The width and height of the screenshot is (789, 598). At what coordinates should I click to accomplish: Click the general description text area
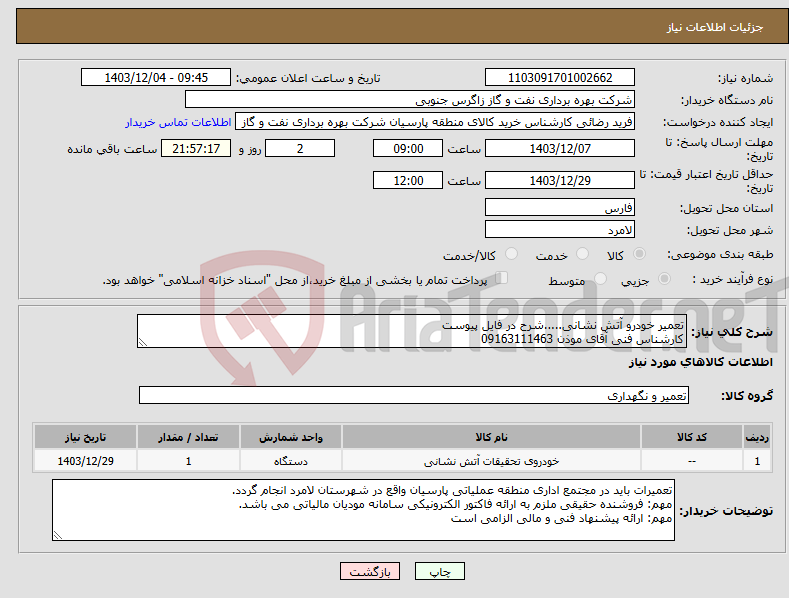tap(412, 331)
